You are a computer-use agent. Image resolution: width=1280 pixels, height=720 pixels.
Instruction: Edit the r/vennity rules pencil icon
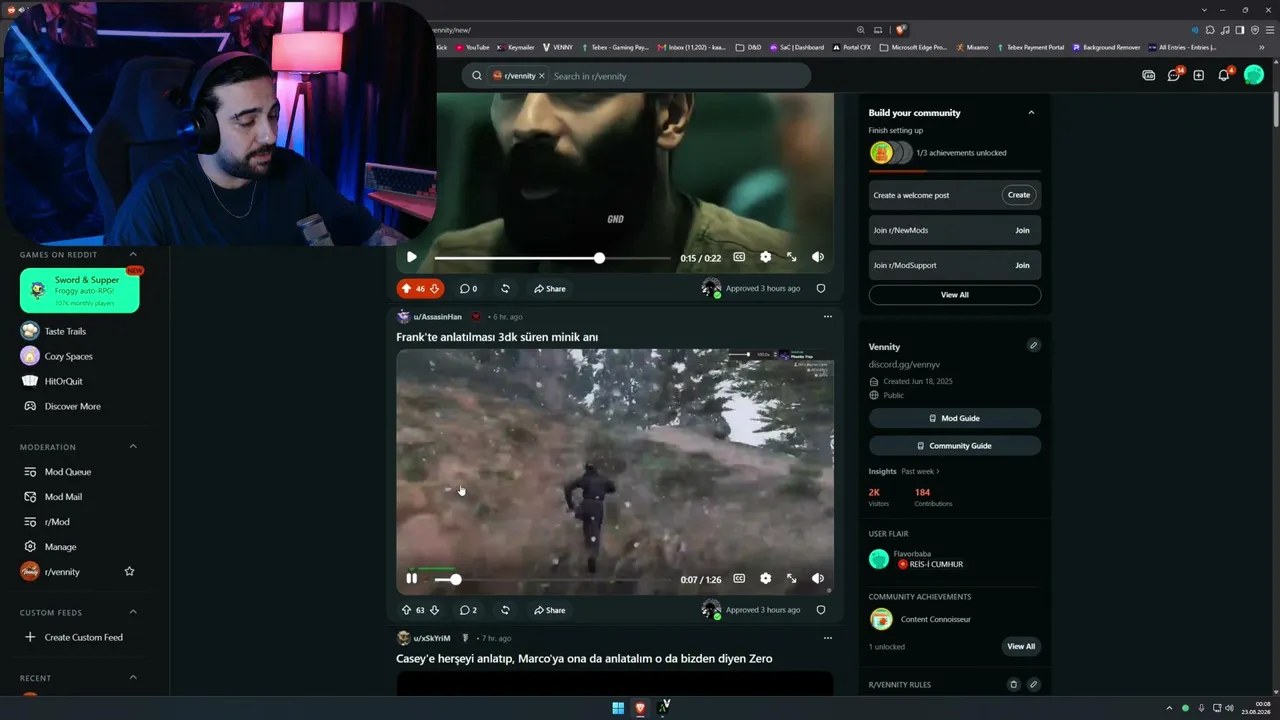[x=1034, y=685]
